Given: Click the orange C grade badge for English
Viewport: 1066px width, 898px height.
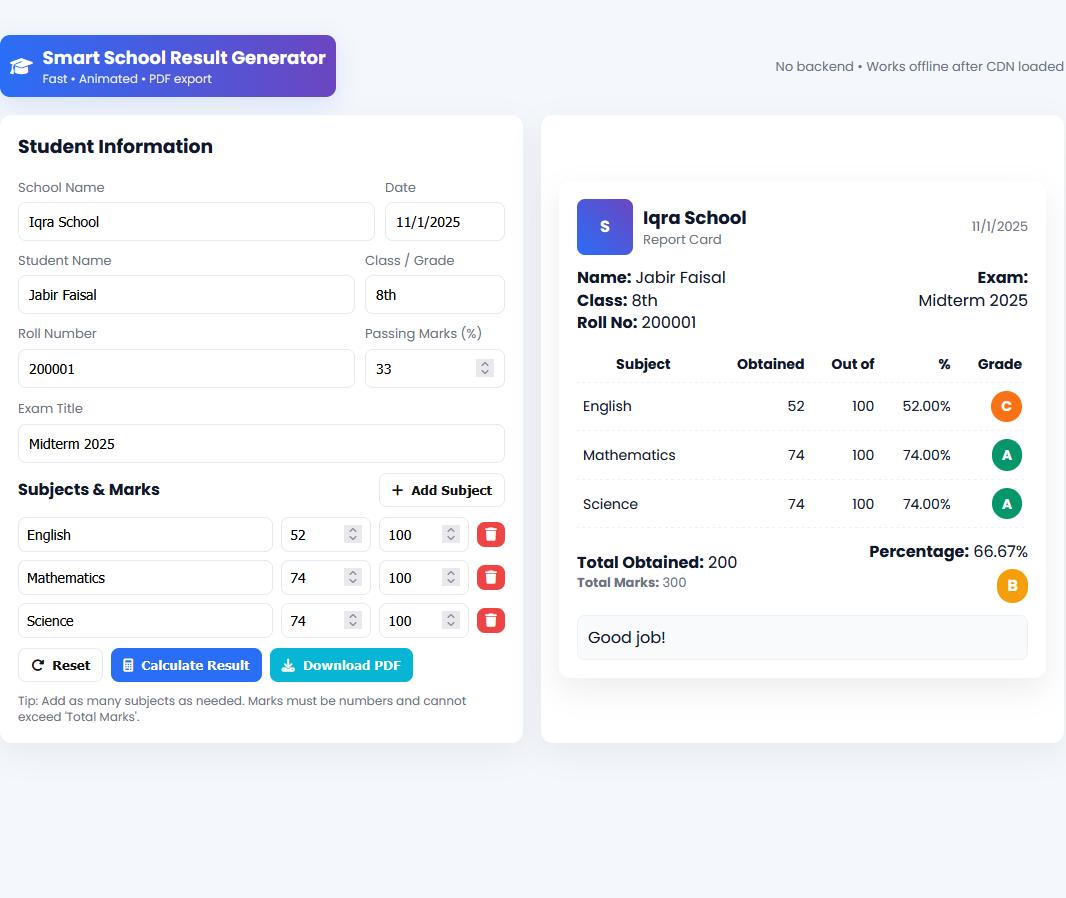Looking at the screenshot, I should 1006,406.
